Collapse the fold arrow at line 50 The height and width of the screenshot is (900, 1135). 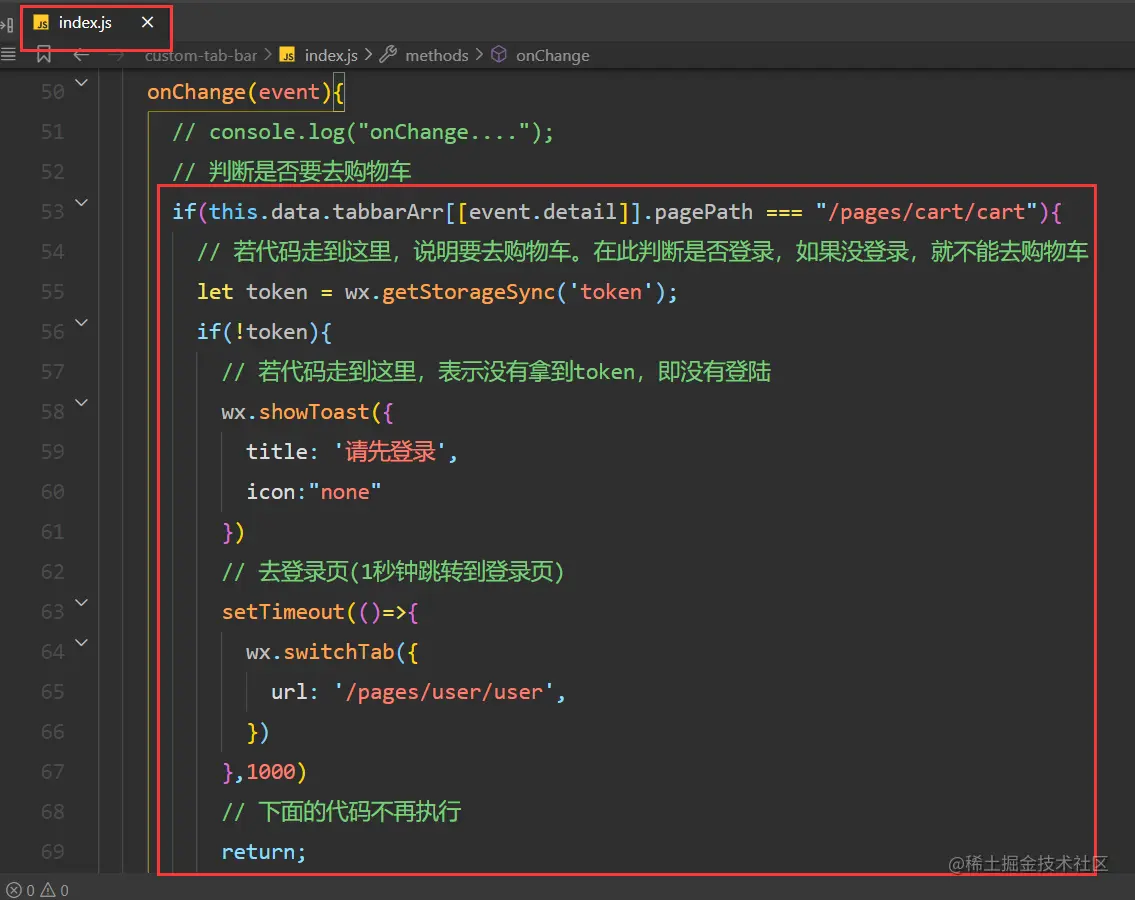click(82, 83)
